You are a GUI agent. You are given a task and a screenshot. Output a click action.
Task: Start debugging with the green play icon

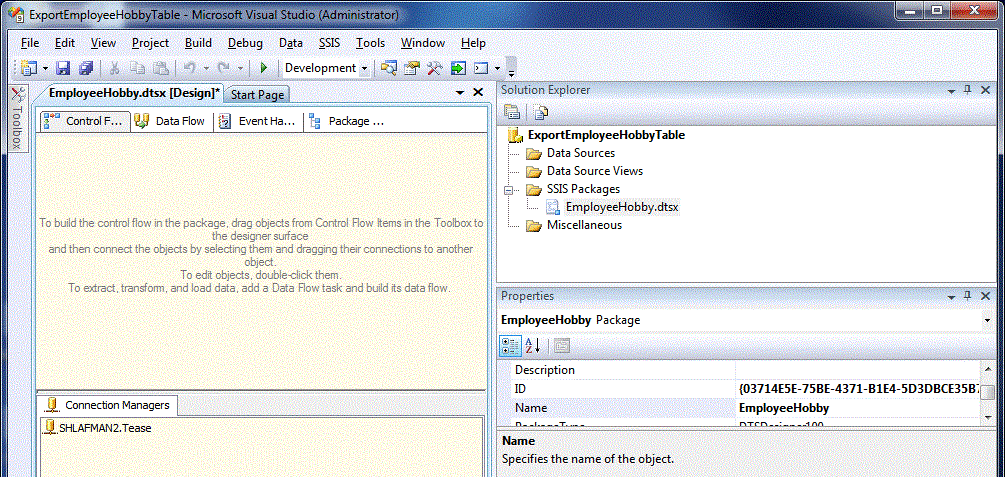pos(263,68)
